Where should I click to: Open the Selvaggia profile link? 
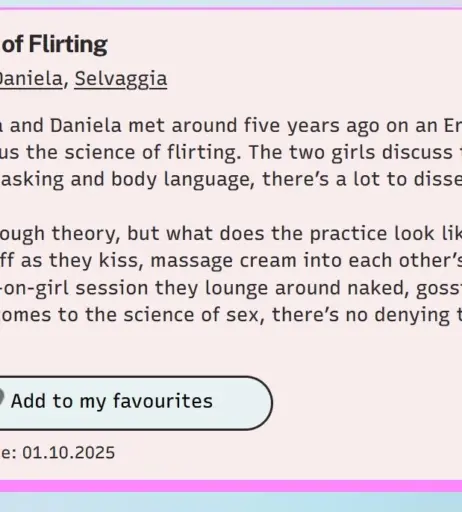[x=121, y=79]
